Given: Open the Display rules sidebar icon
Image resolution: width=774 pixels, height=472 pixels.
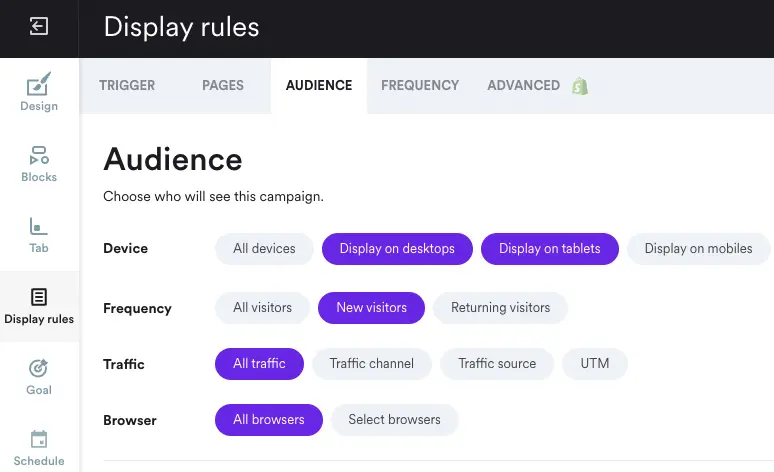Looking at the screenshot, I should point(39,298).
